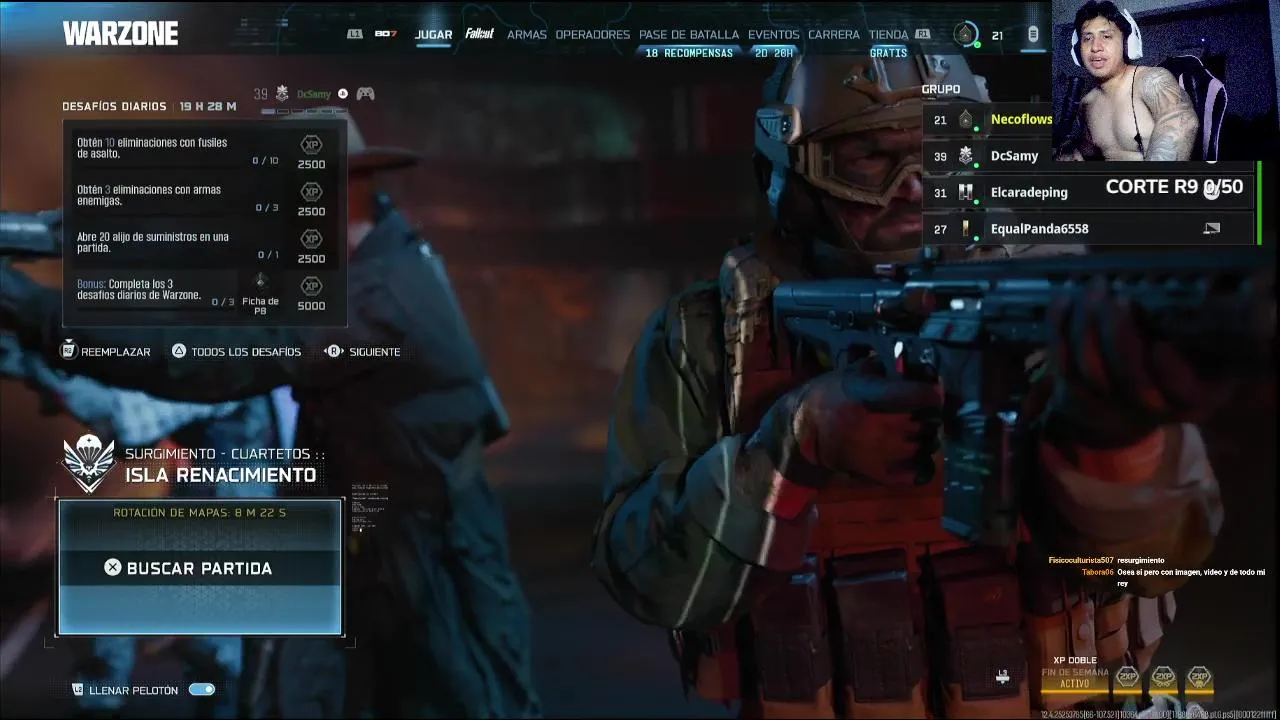
Task: Select the Fallout event tab logo
Action: pos(480,34)
